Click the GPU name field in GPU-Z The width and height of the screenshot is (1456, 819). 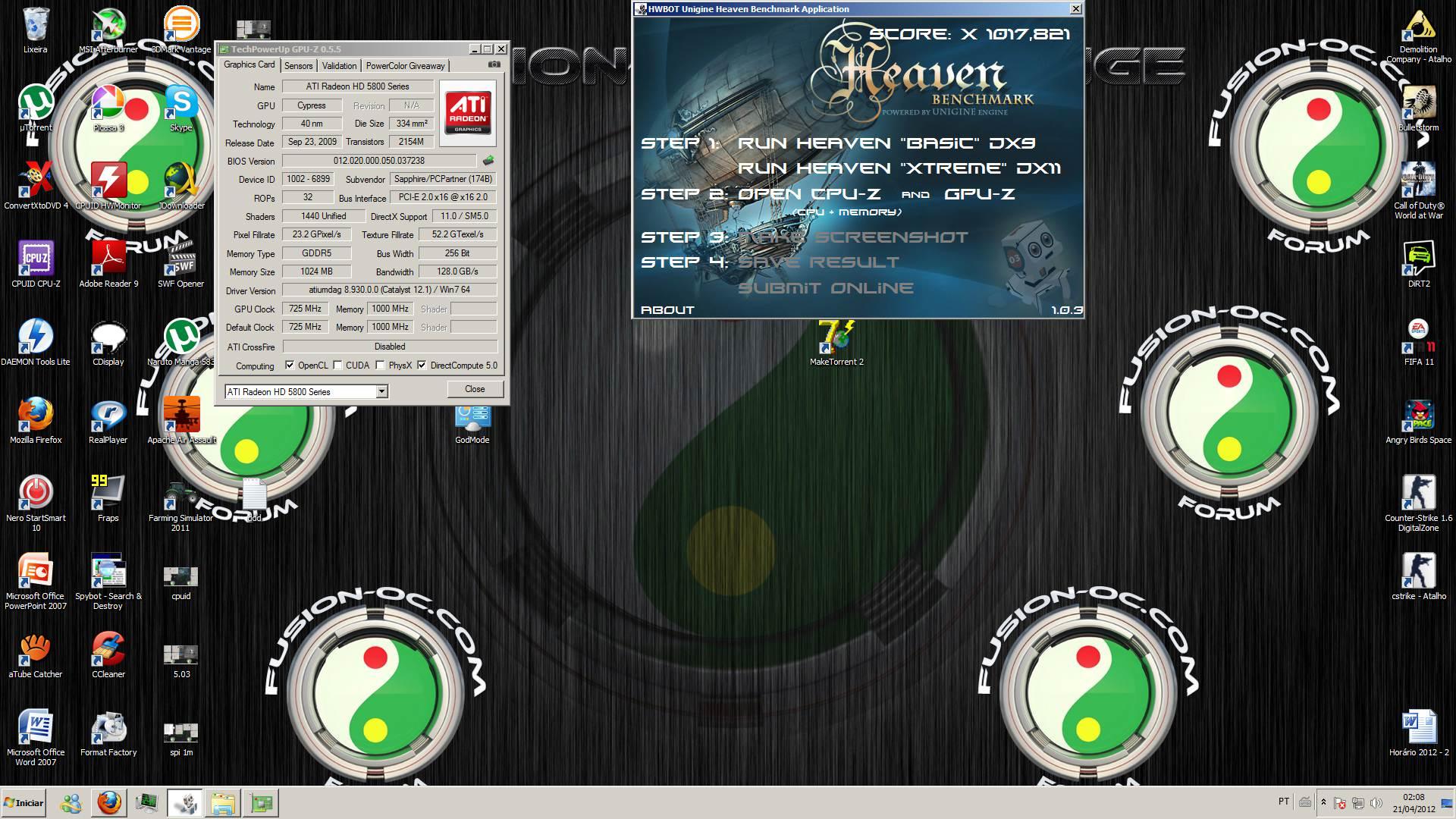(358, 86)
